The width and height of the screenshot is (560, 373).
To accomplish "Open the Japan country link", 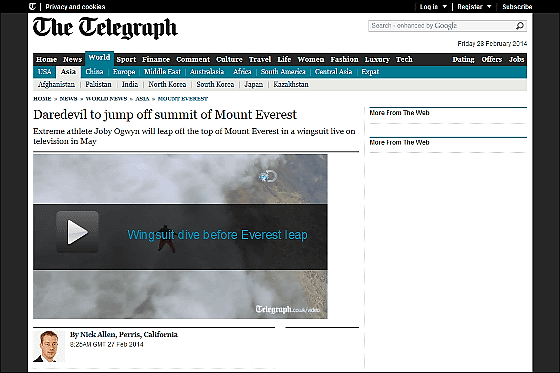I will [x=254, y=84].
